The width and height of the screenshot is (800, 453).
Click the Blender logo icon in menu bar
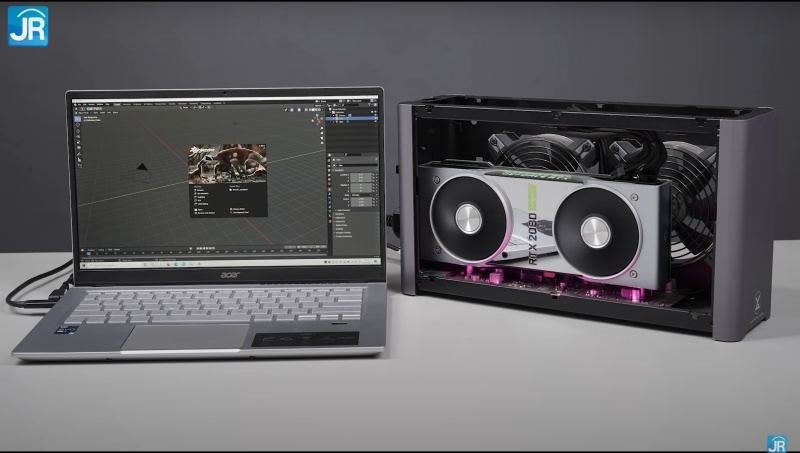coord(76,105)
